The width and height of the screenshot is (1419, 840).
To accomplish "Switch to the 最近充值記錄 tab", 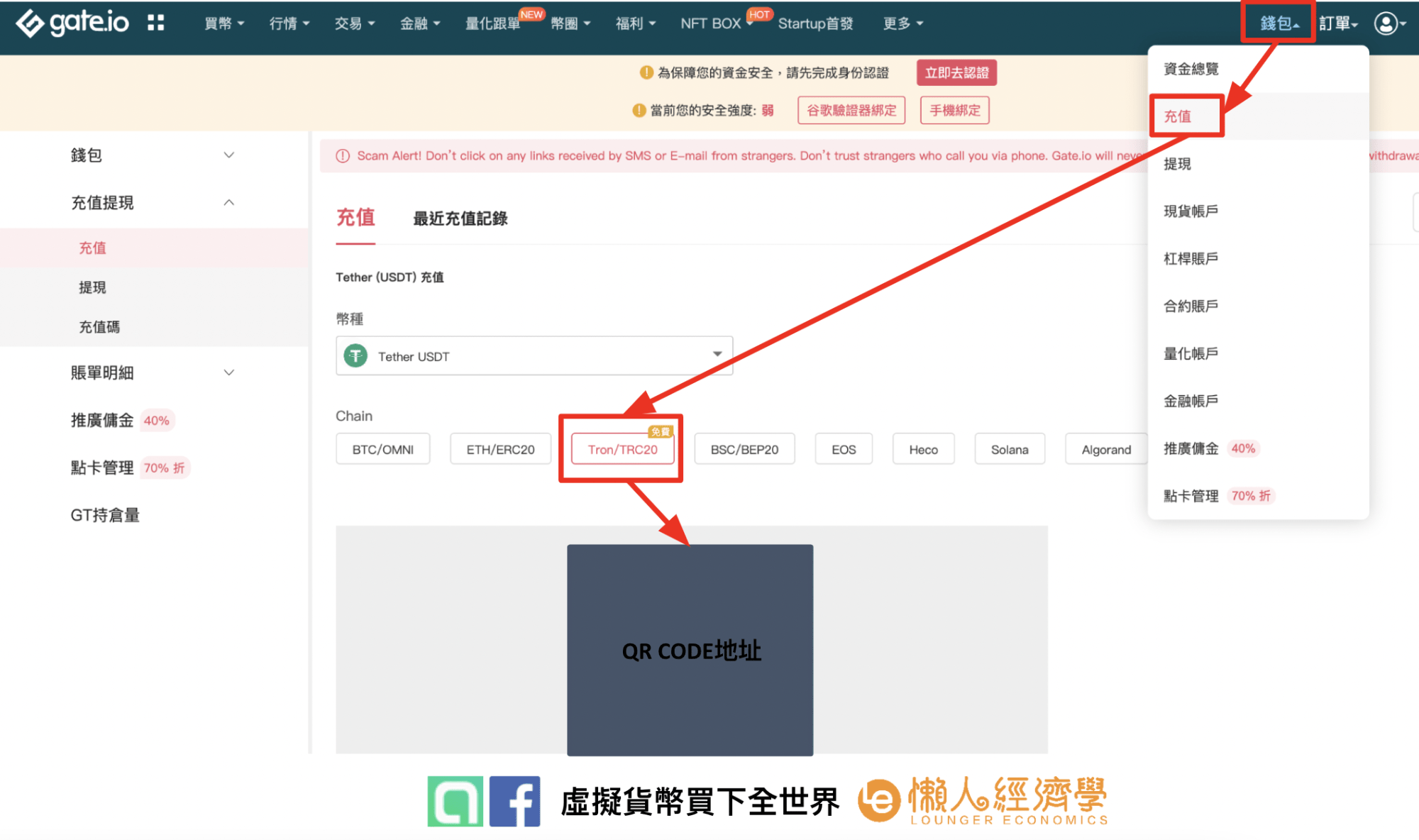I will pos(460,219).
